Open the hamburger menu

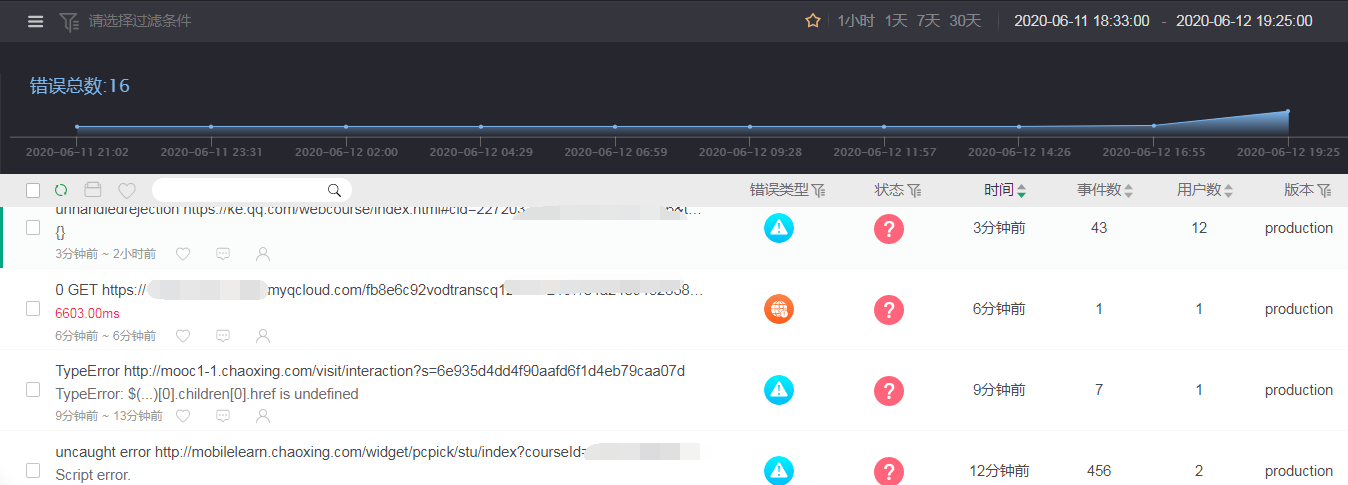click(36, 21)
